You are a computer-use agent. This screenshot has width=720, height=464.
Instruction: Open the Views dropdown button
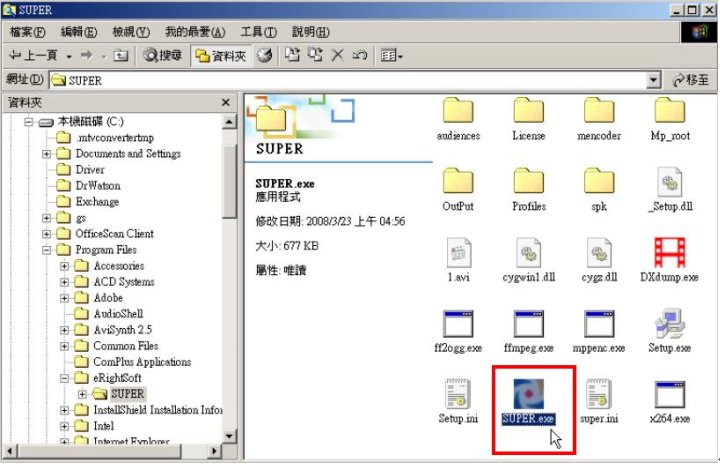pos(392,56)
